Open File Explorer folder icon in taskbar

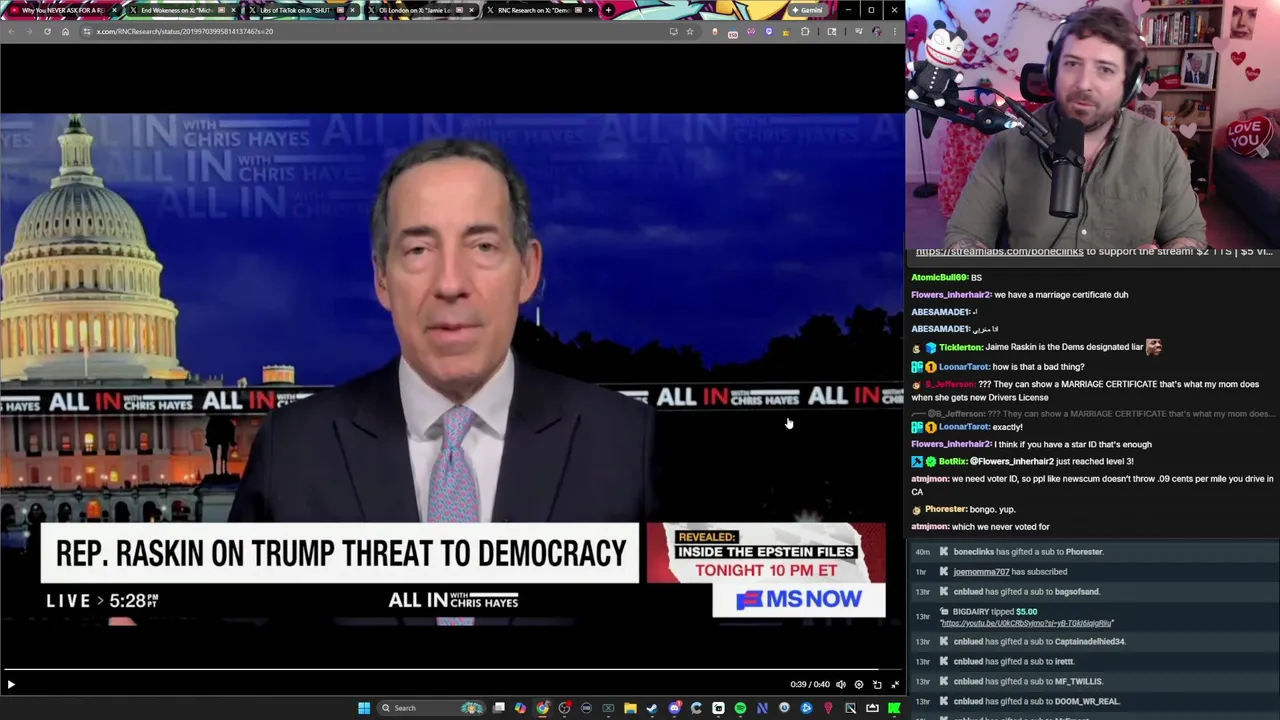pyautogui.click(x=630, y=708)
